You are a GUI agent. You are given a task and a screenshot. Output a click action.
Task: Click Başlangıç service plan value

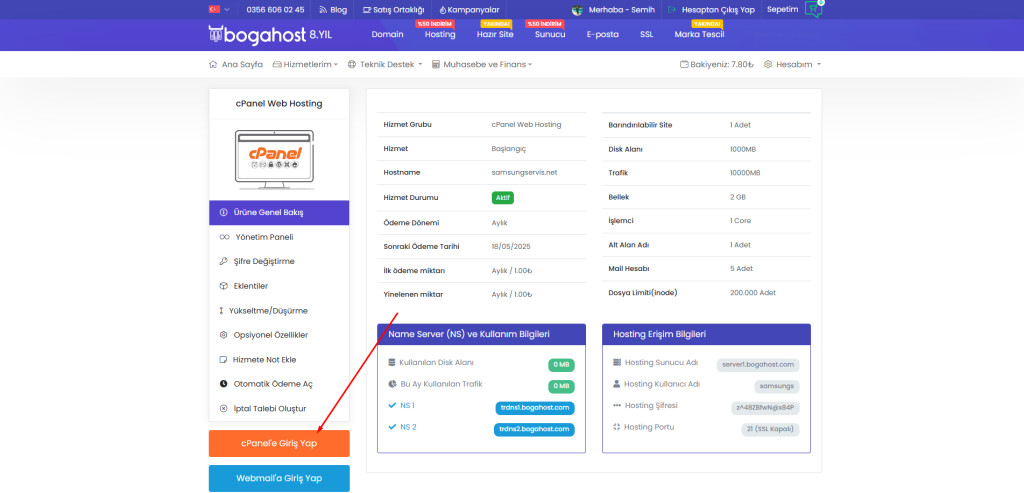[x=508, y=149]
